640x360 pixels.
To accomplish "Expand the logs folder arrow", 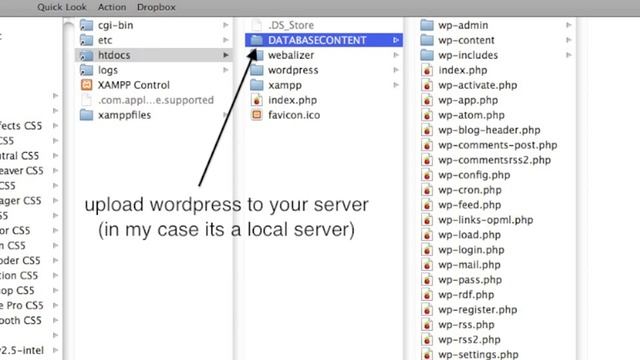I will [226, 70].
